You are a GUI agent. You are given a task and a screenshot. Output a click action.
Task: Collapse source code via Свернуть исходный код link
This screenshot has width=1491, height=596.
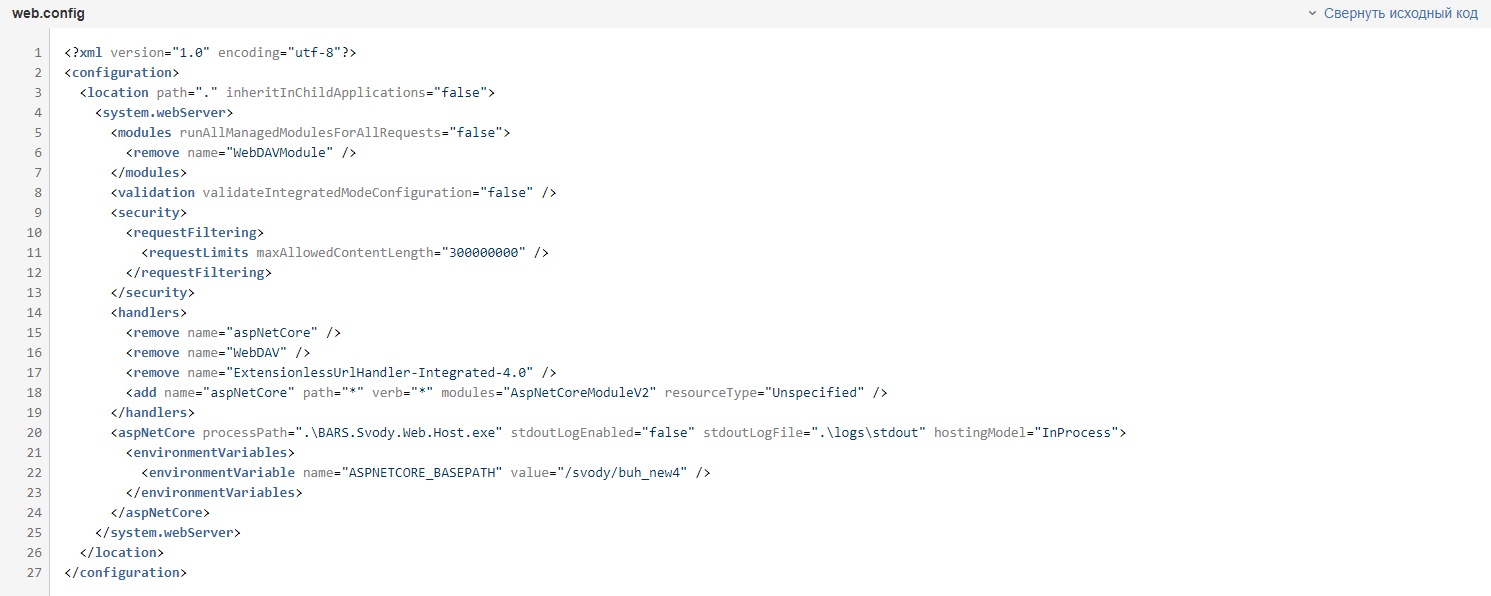[1401, 13]
